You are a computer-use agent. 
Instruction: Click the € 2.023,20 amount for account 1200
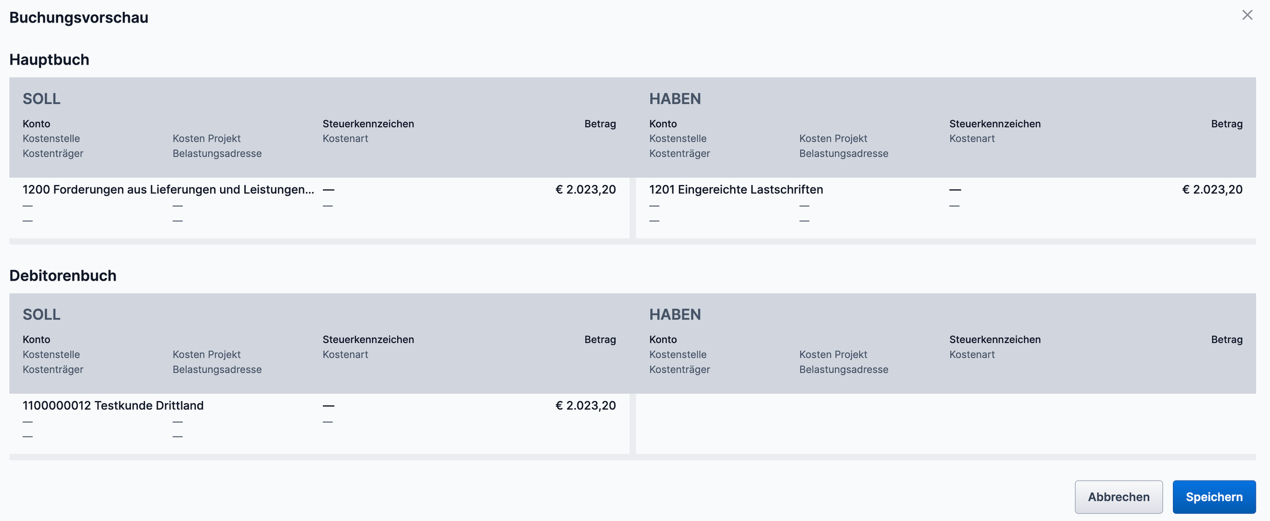click(585, 189)
